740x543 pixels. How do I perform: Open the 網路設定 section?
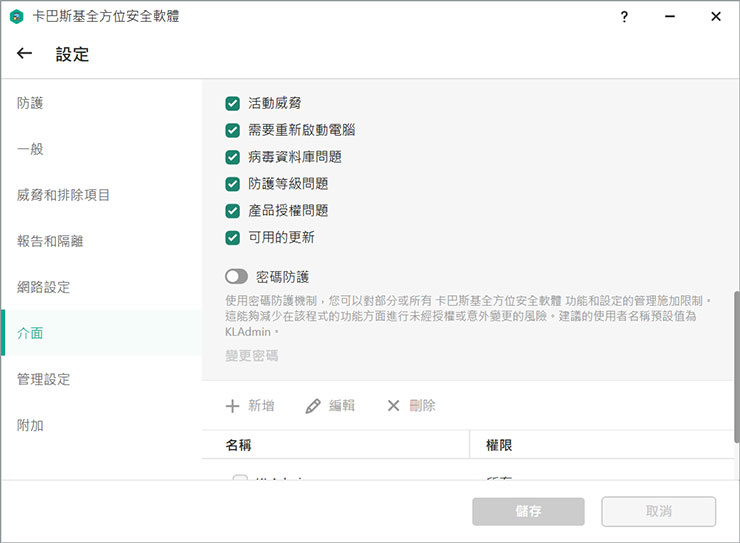[x=101, y=287]
